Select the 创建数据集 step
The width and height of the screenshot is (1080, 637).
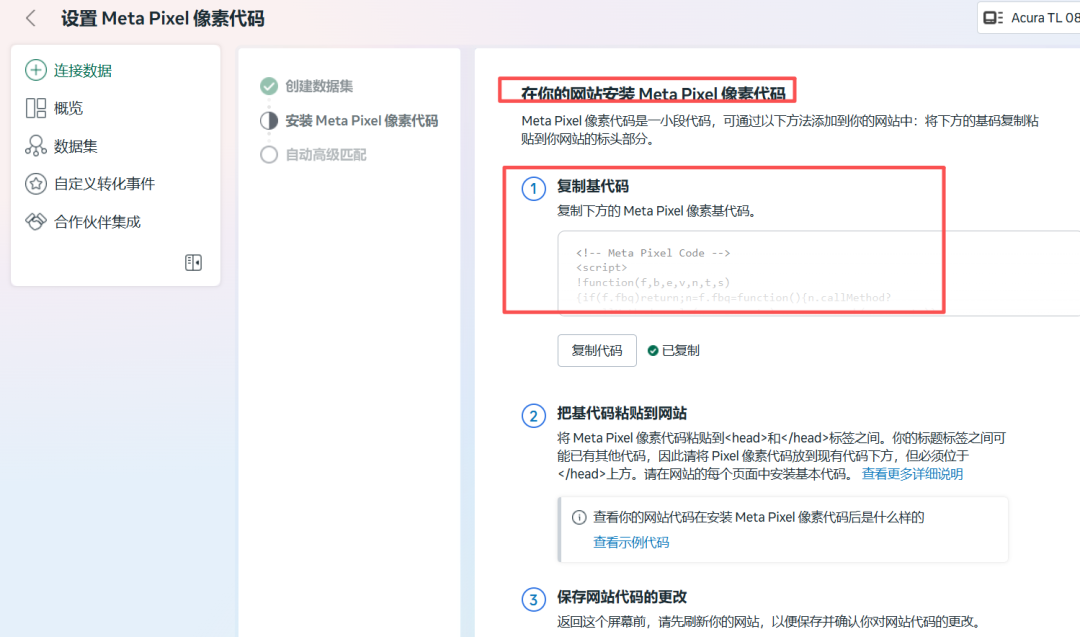(x=319, y=86)
